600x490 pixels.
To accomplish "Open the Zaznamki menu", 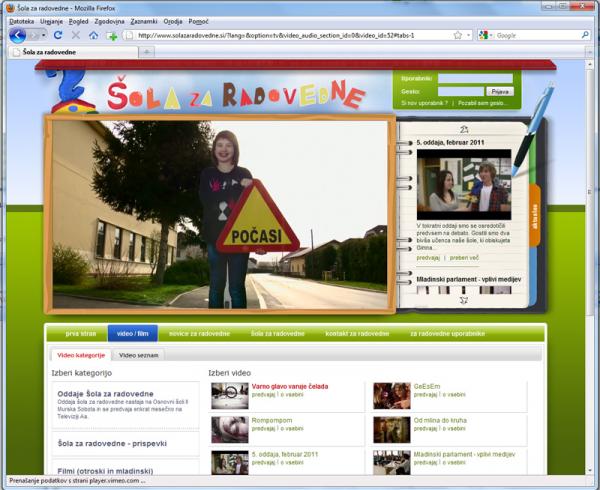I will click(143, 20).
